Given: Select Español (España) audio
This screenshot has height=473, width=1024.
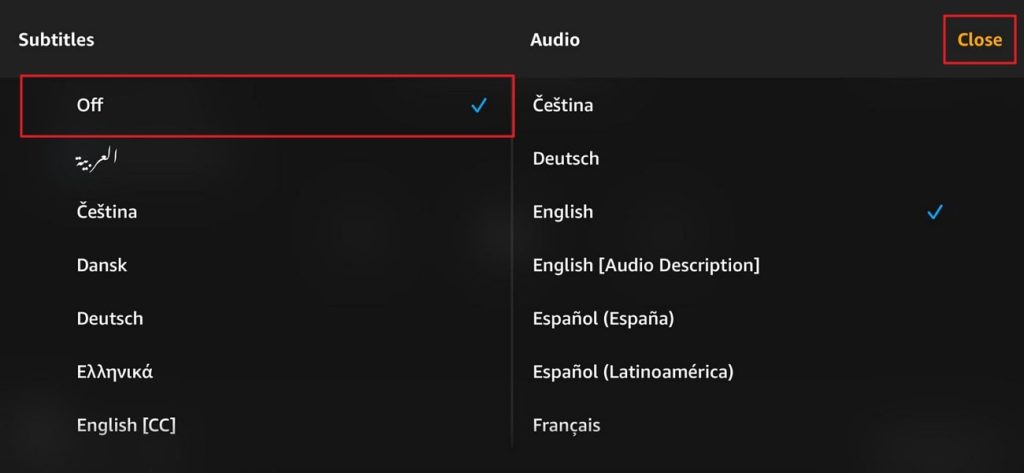Looking at the screenshot, I should pos(604,319).
